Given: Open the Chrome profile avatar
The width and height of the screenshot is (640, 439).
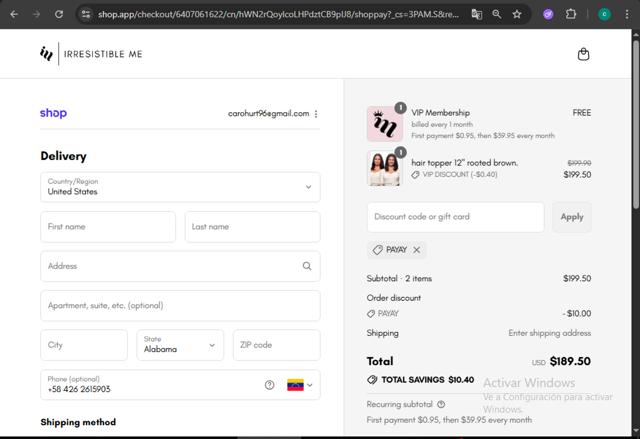Looking at the screenshot, I should (x=604, y=14).
